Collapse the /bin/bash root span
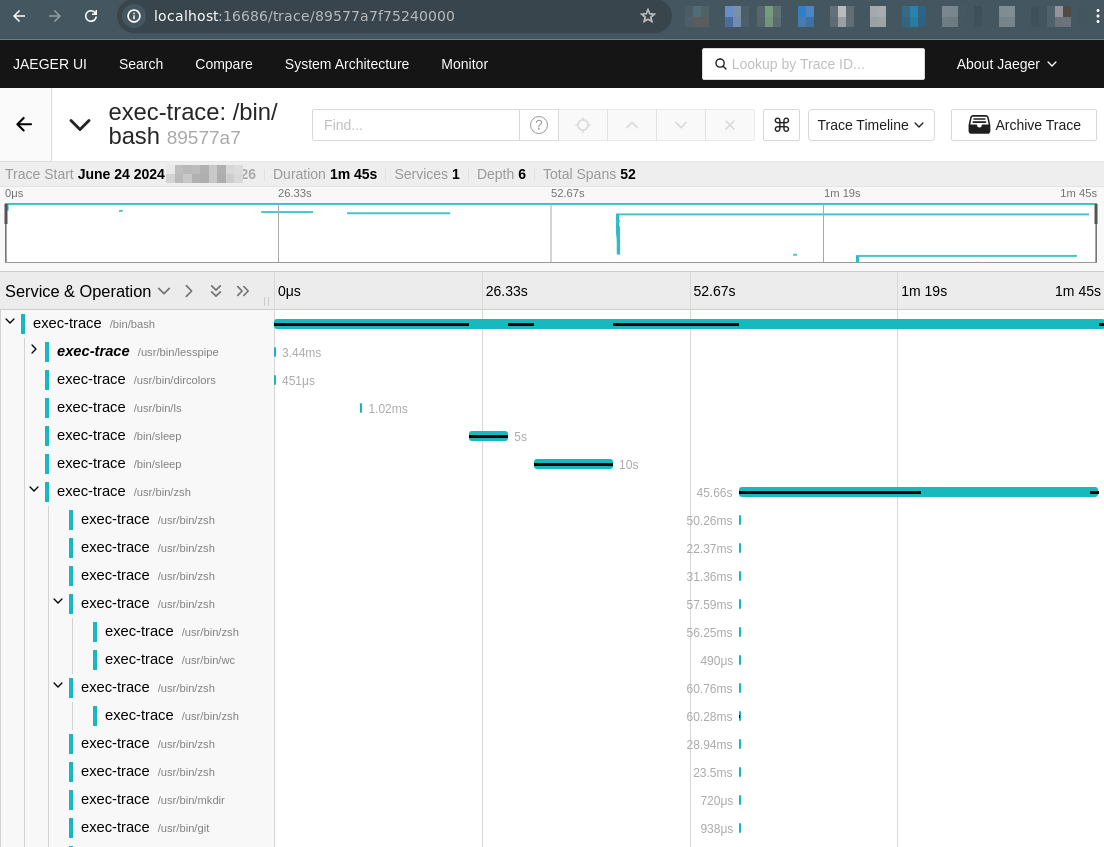 (x=10, y=322)
